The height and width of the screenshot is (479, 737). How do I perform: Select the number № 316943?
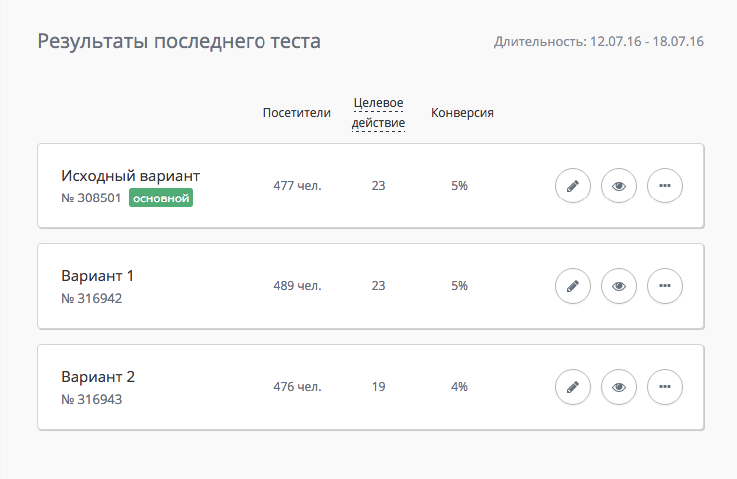click(92, 400)
